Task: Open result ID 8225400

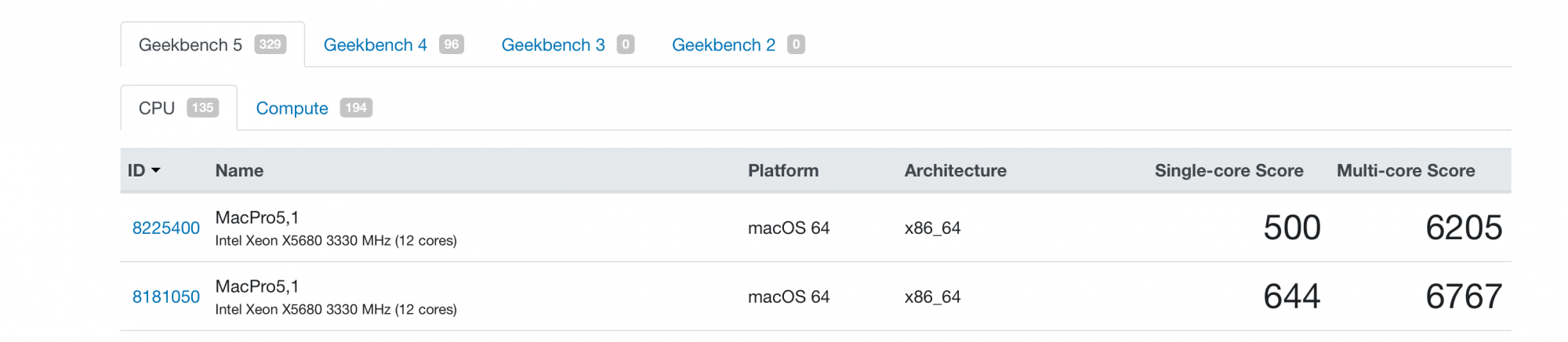Action: tap(165, 228)
